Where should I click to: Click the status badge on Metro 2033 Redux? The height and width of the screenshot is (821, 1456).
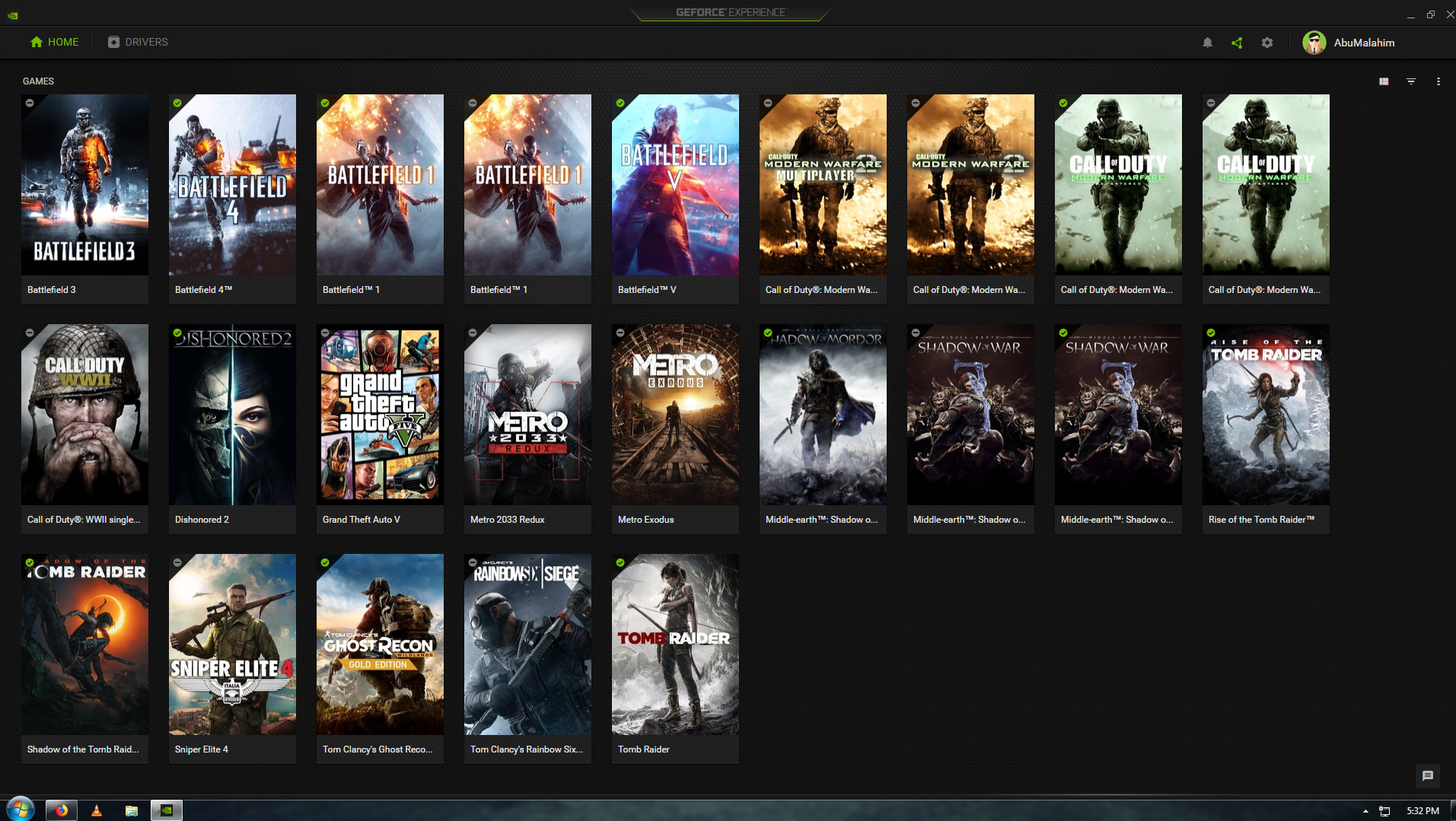click(473, 333)
